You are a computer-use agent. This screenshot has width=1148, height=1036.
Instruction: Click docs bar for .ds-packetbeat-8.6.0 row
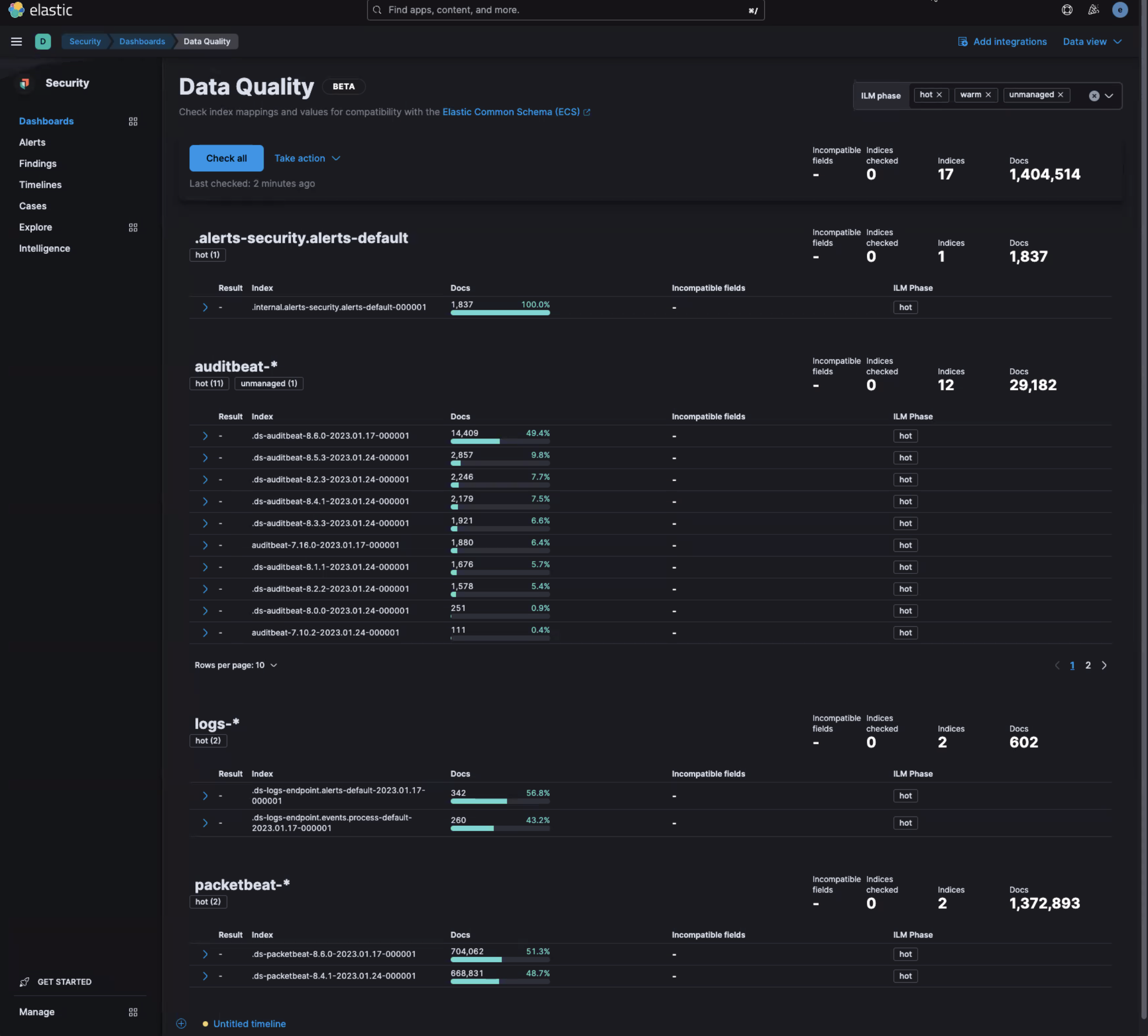[500, 960]
